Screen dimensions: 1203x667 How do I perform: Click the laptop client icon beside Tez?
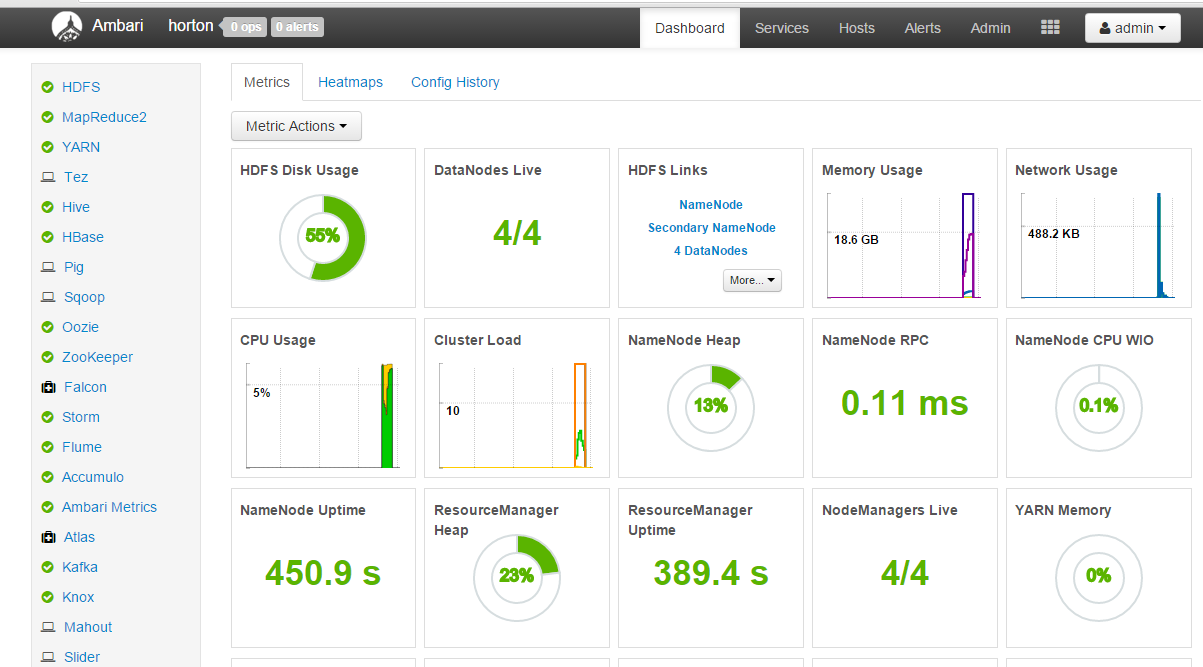coord(47,178)
